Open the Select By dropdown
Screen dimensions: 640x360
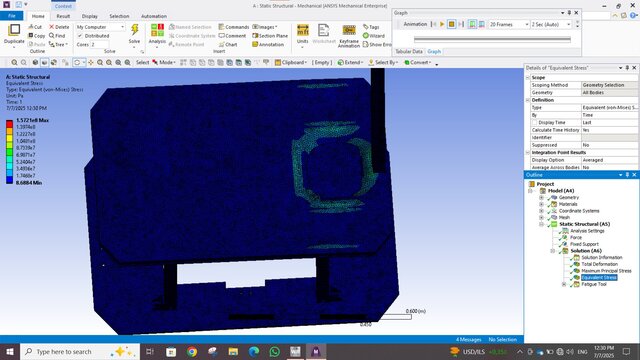[383, 62]
